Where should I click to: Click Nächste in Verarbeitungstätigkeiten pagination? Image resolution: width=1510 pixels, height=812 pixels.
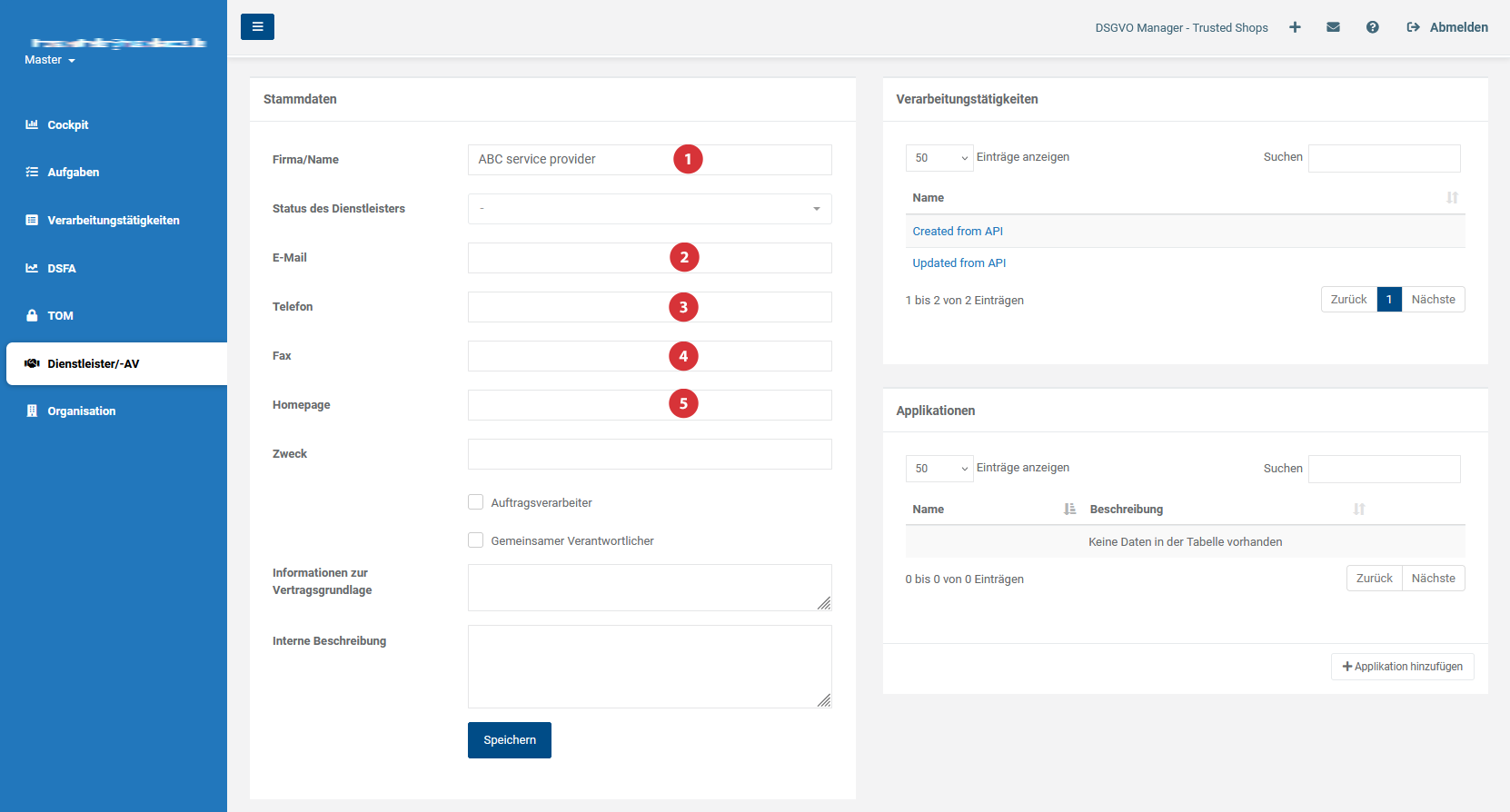tap(1433, 300)
